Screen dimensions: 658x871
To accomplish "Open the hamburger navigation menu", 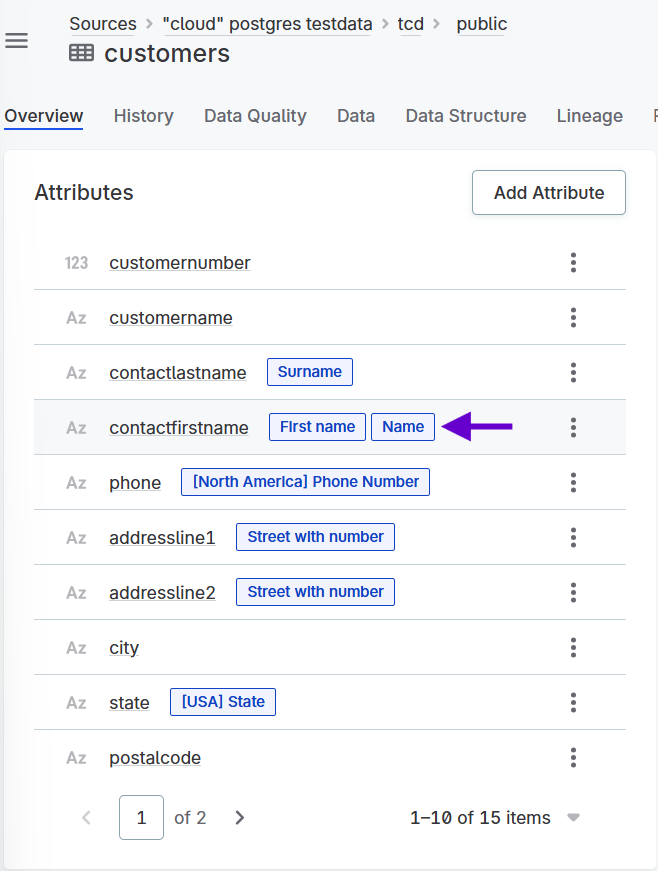I will click(16, 40).
